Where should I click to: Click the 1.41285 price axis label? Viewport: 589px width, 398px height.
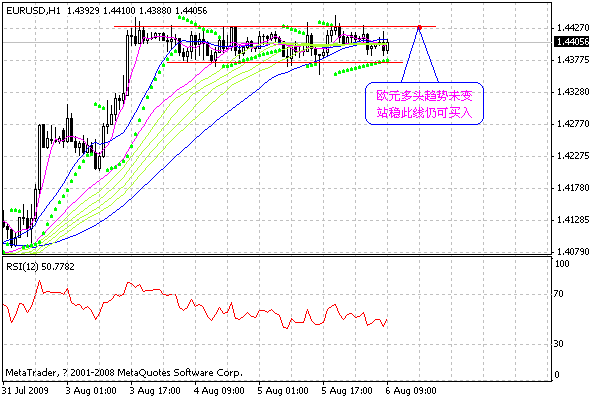pyautogui.click(x=572, y=219)
